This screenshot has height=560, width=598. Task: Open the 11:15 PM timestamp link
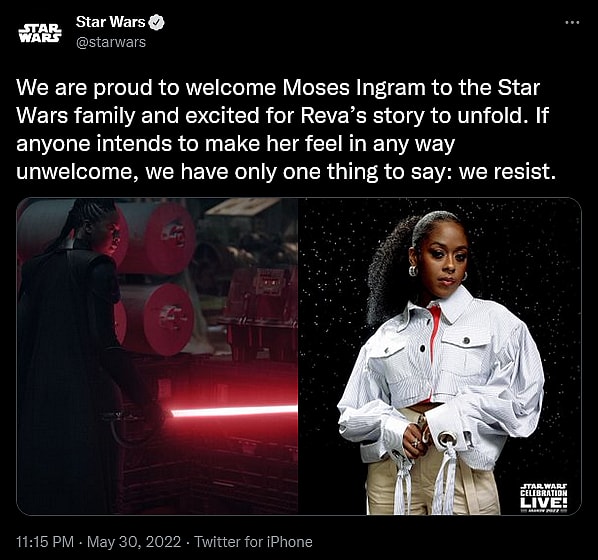[x=45, y=542]
